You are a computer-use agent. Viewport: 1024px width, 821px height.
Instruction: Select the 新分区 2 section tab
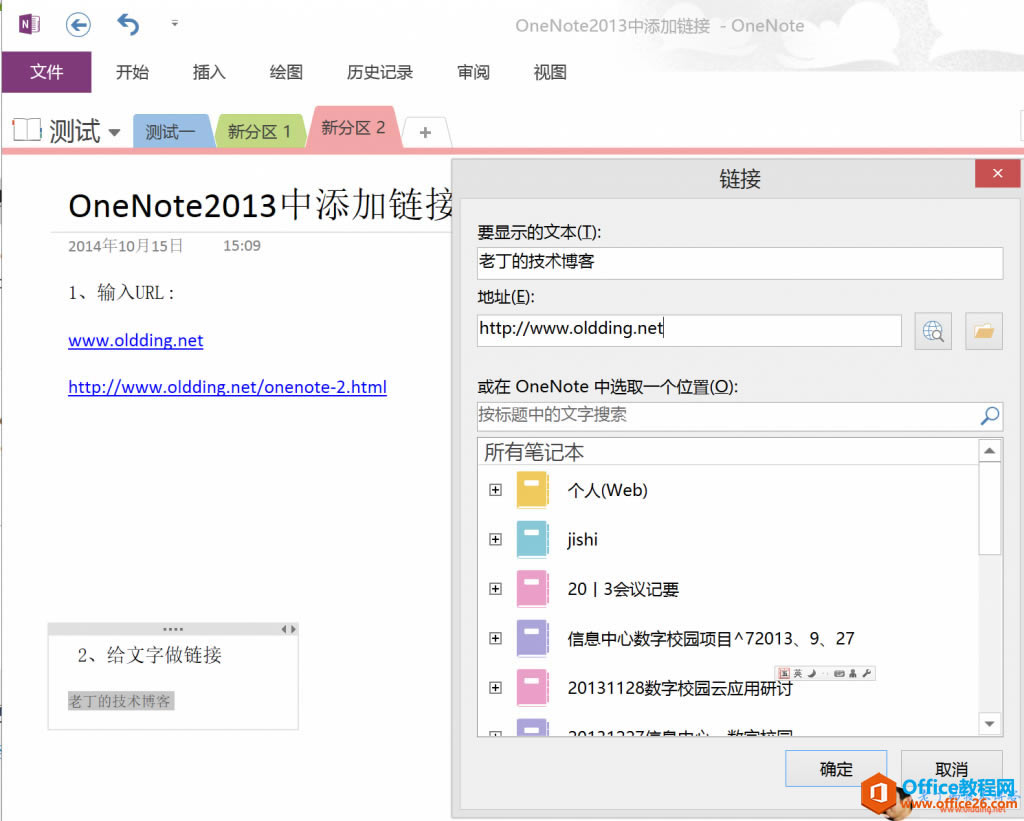pyautogui.click(x=353, y=127)
